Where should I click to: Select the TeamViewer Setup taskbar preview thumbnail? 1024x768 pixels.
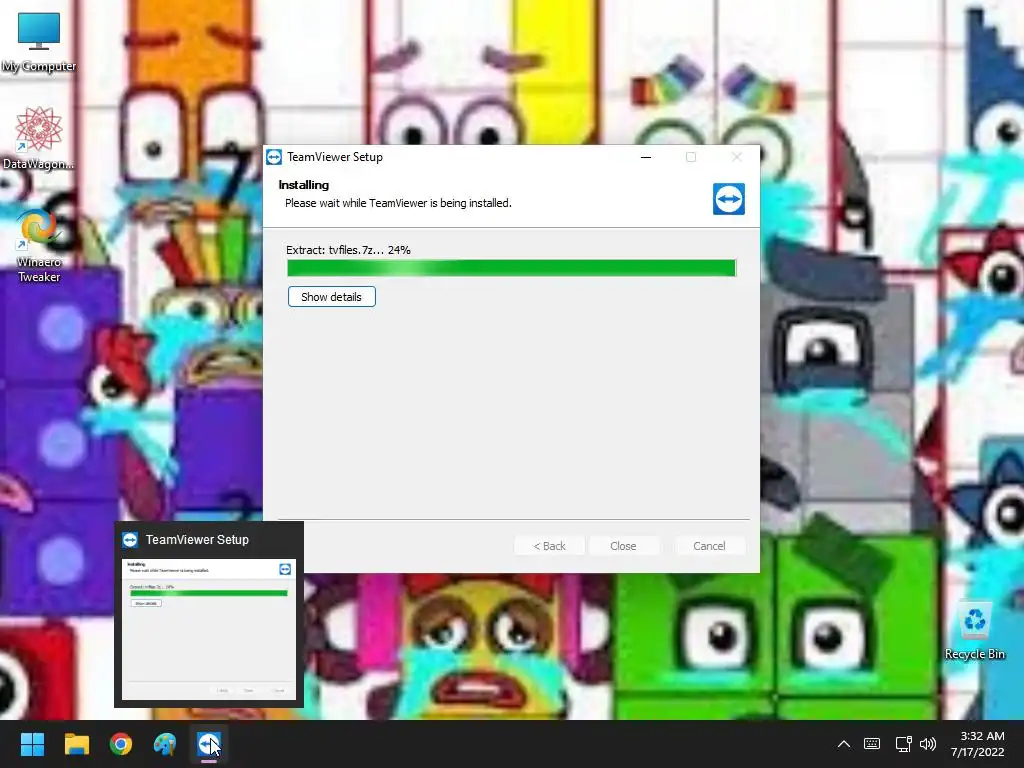coord(209,630)
